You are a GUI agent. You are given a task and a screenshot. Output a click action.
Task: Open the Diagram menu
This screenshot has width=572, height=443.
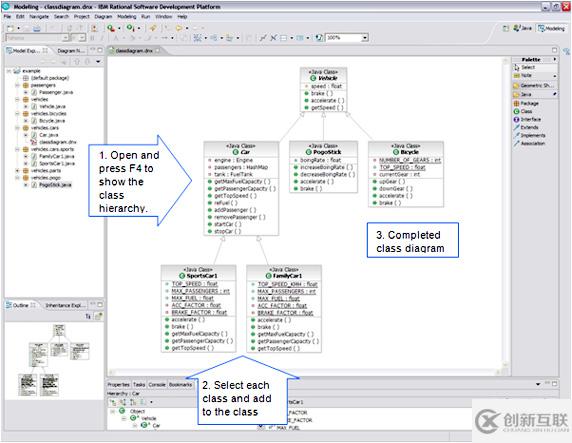click(x=103, y=16)
